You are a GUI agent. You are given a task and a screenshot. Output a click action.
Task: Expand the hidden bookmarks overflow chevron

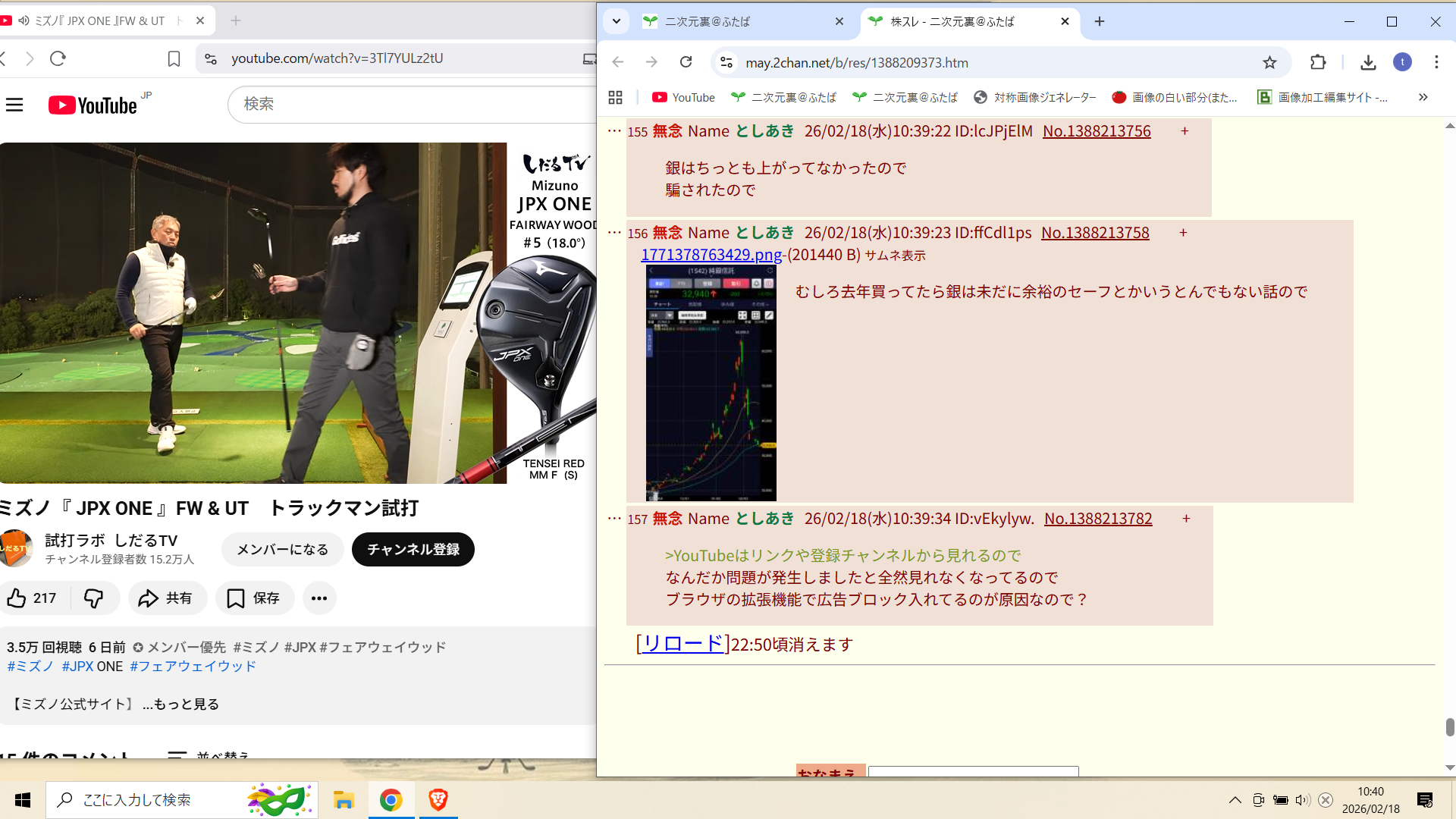1423,98
